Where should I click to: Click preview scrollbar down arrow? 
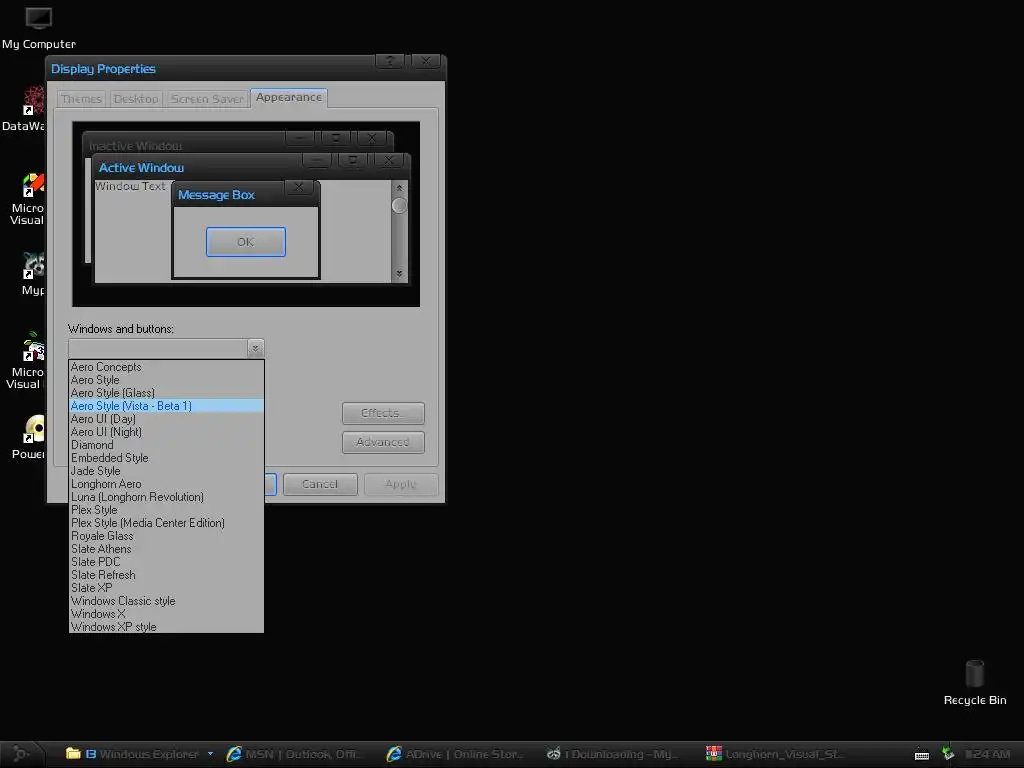pos(399,274)
